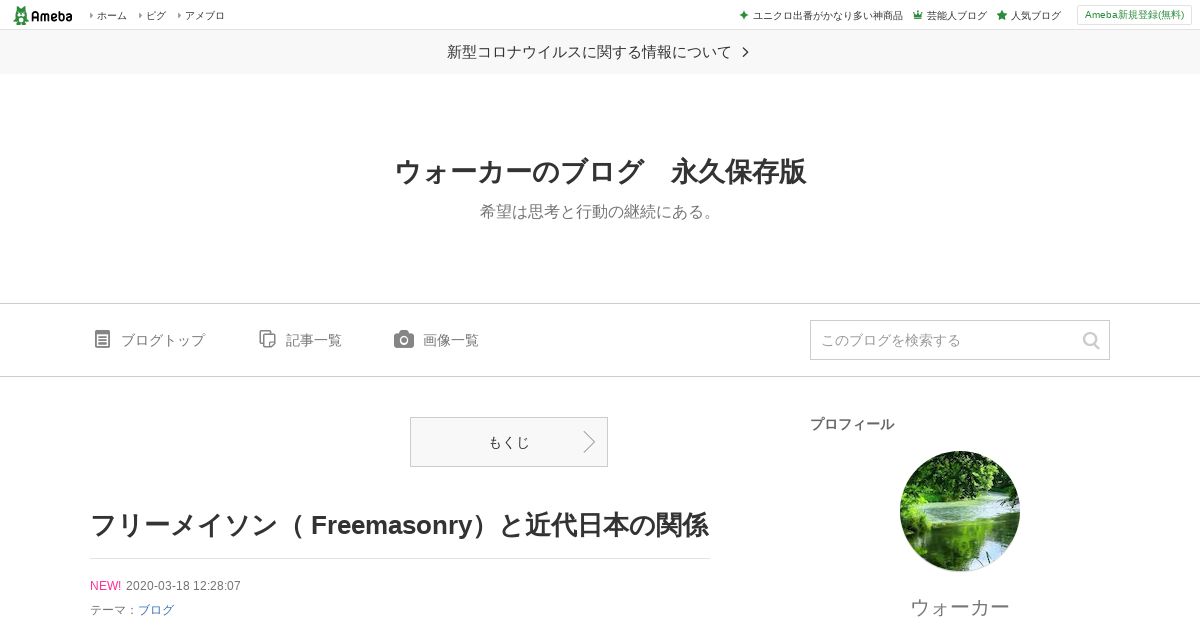1200x630 pixels.
Task: Click the crown icon for celebrity blogs
Action: tap(917, 15)
